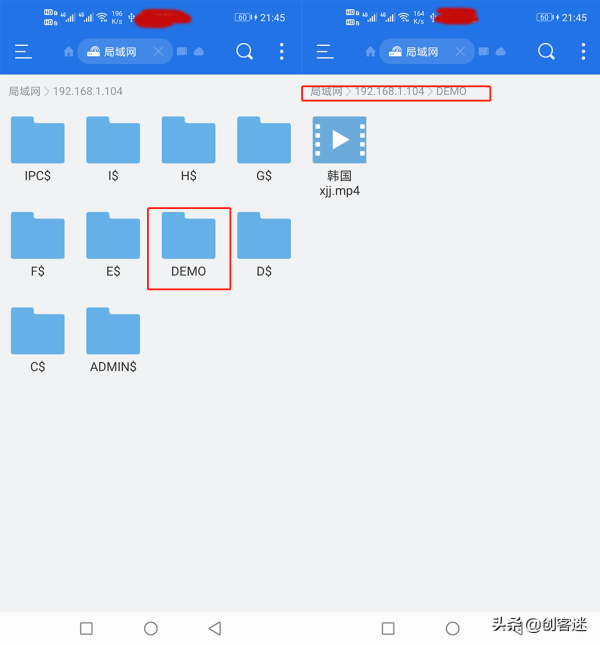Close the 局域网 tab in left screen
The height and width of the screenshot is (645, 600).
tap(158, 52)
